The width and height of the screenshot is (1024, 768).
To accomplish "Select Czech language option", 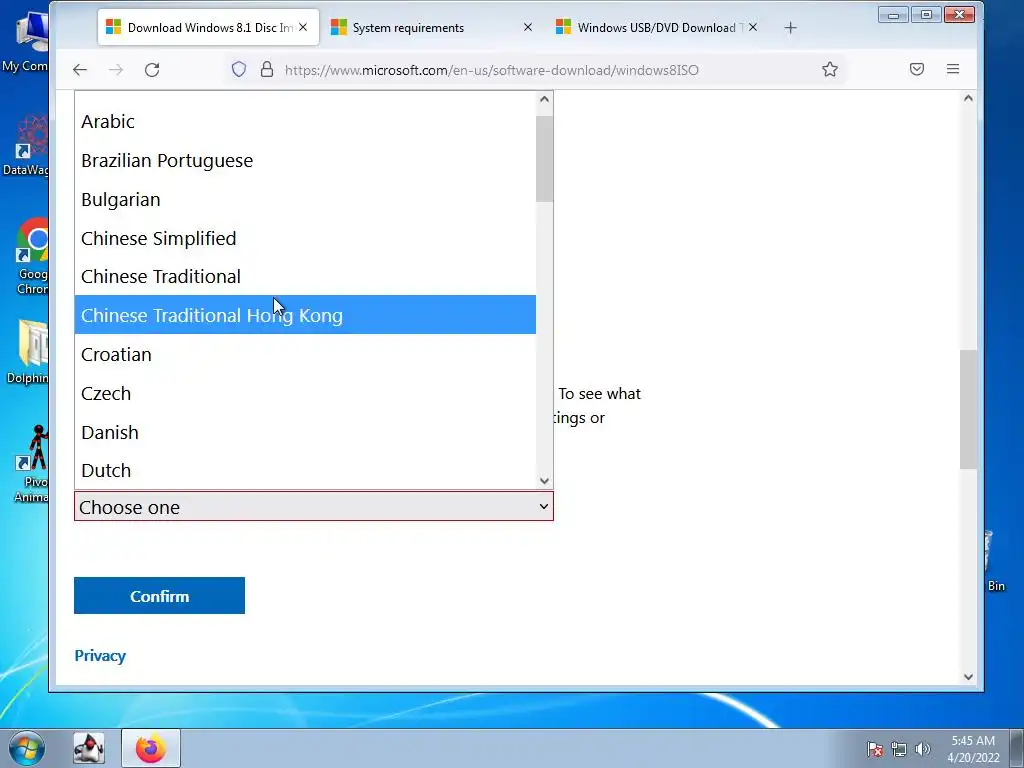I will click(305, 394).
